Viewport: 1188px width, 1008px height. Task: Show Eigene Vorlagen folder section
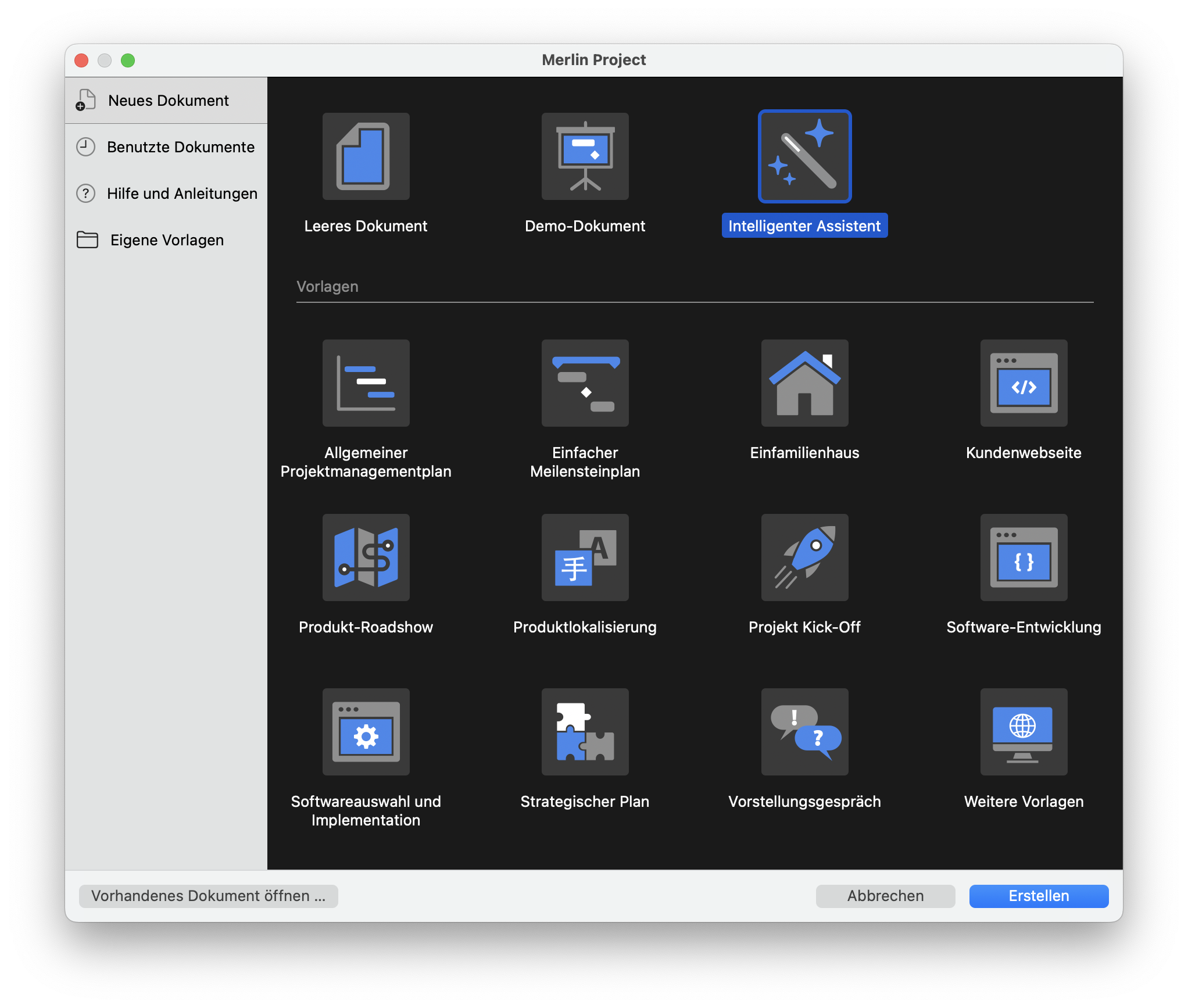pos(167,240)
